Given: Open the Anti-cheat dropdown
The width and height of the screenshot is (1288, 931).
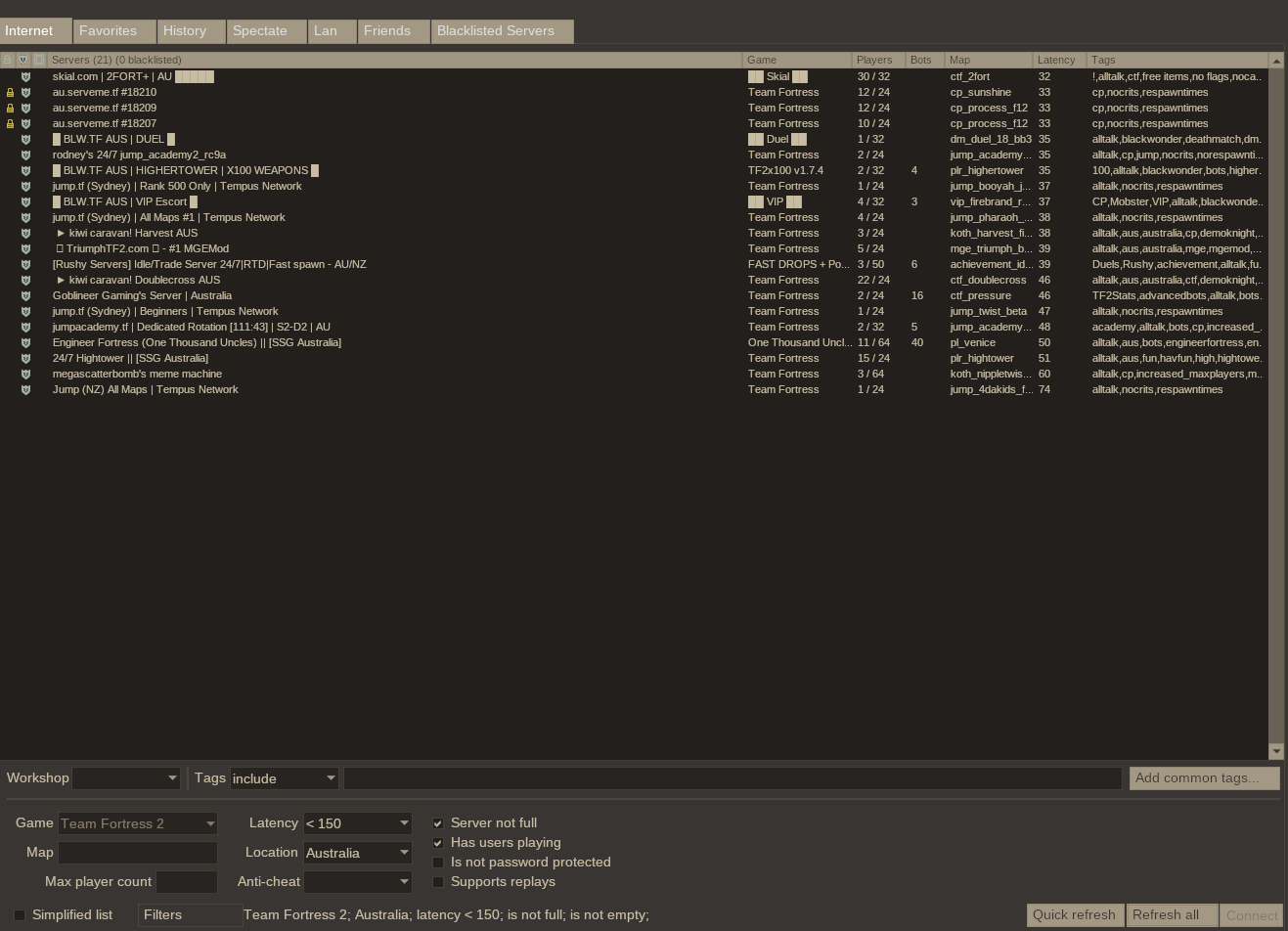Looking at the screenshot, I should (357, 882).
